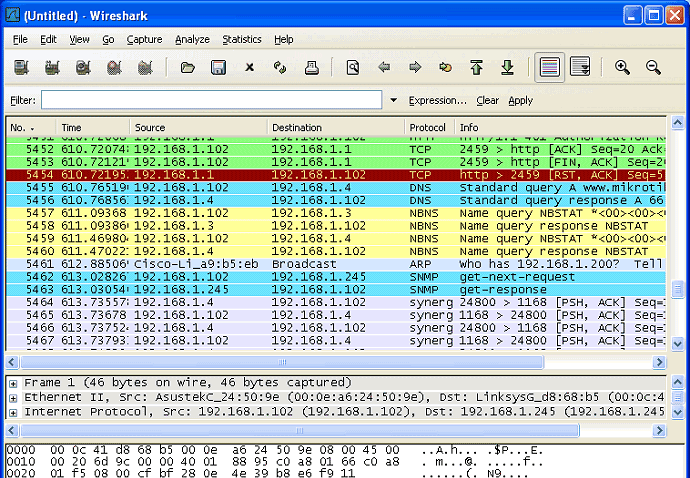The image size is (690, 478).
Task: Stop the running capture icon
Action: point(114,67)
